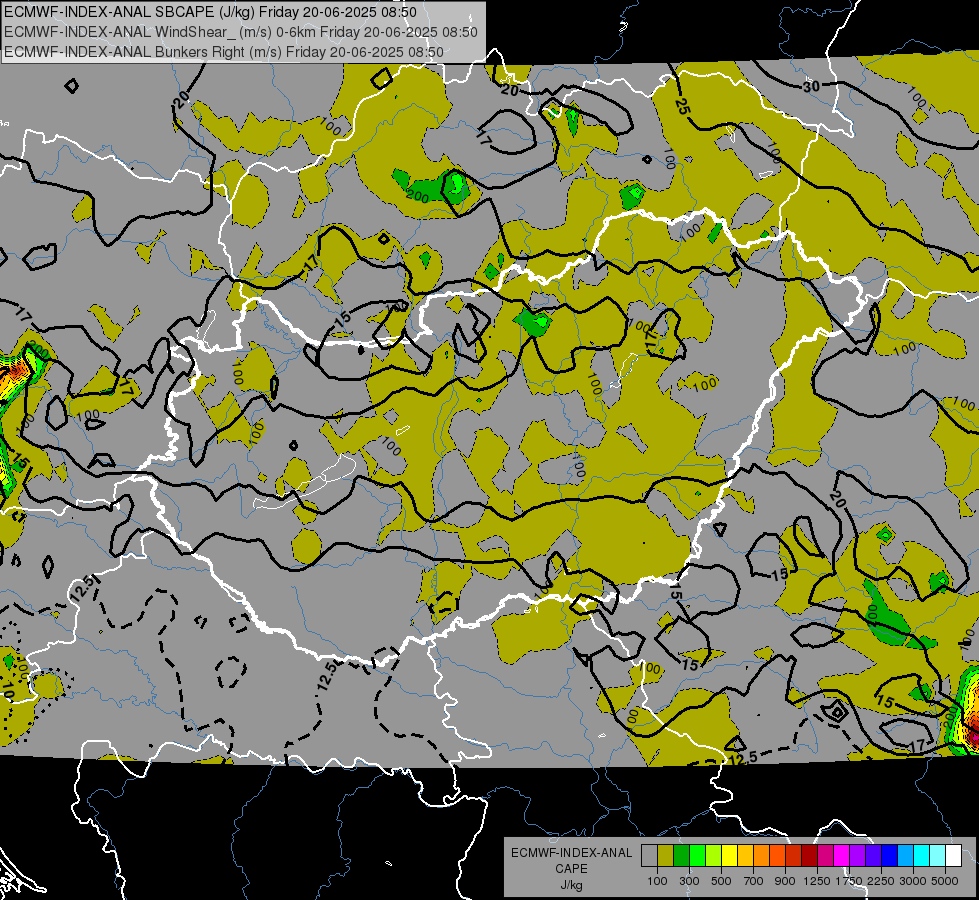Click the 25 contour label on map
Screen dimensions: 979x900
click(x=683, y=106)
